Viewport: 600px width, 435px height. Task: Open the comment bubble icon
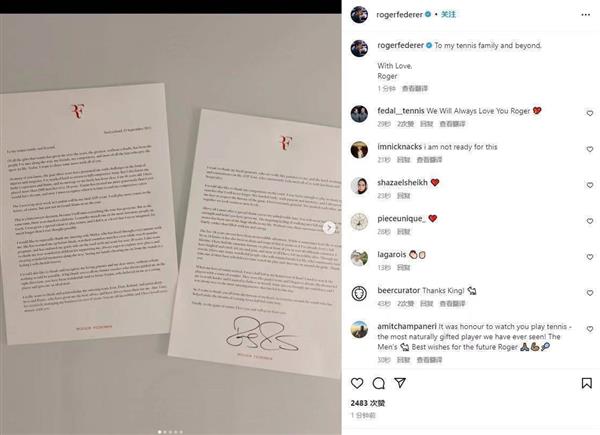378,383
